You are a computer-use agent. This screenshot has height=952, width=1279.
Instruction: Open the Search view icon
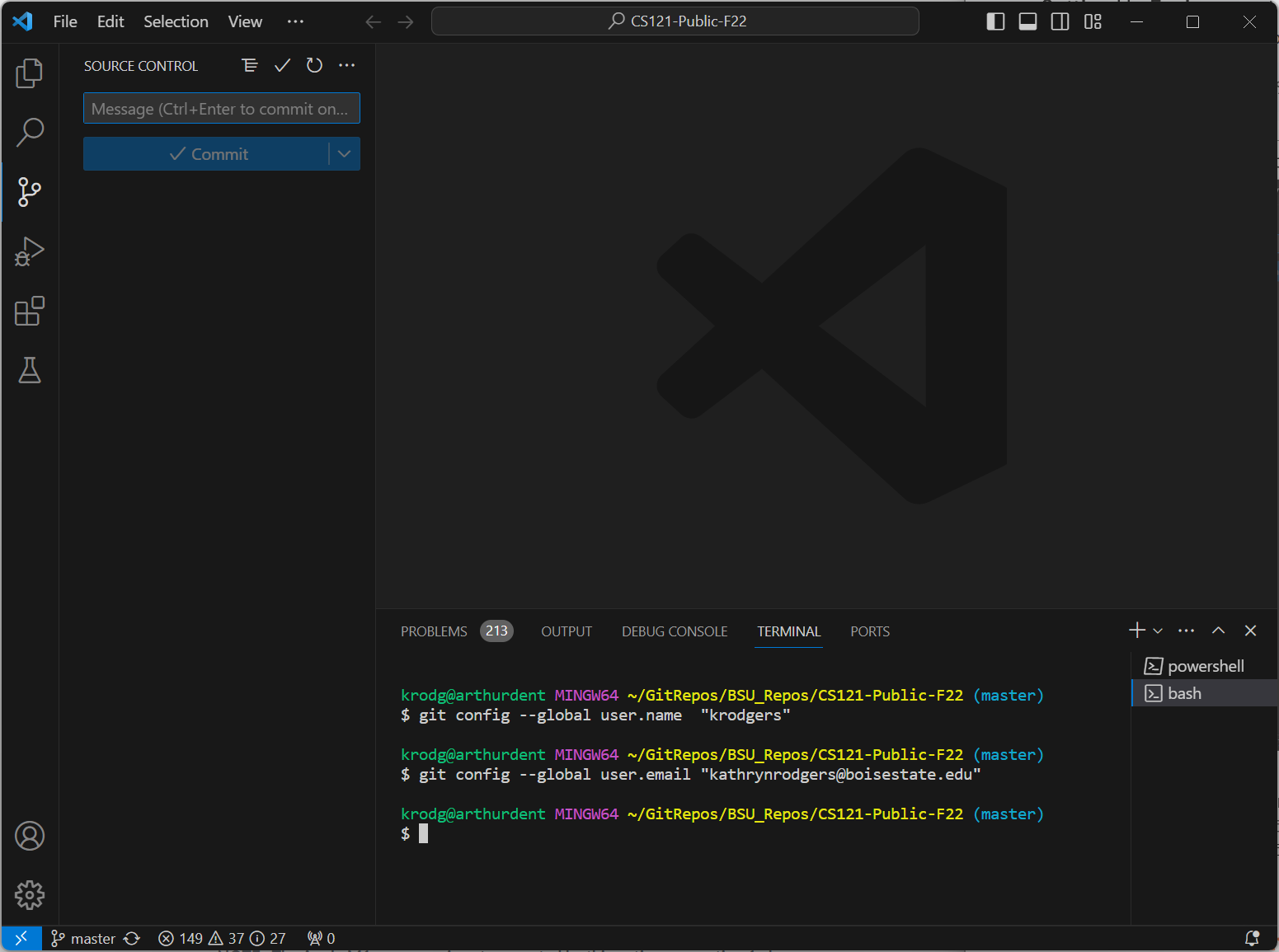(30, 132)
